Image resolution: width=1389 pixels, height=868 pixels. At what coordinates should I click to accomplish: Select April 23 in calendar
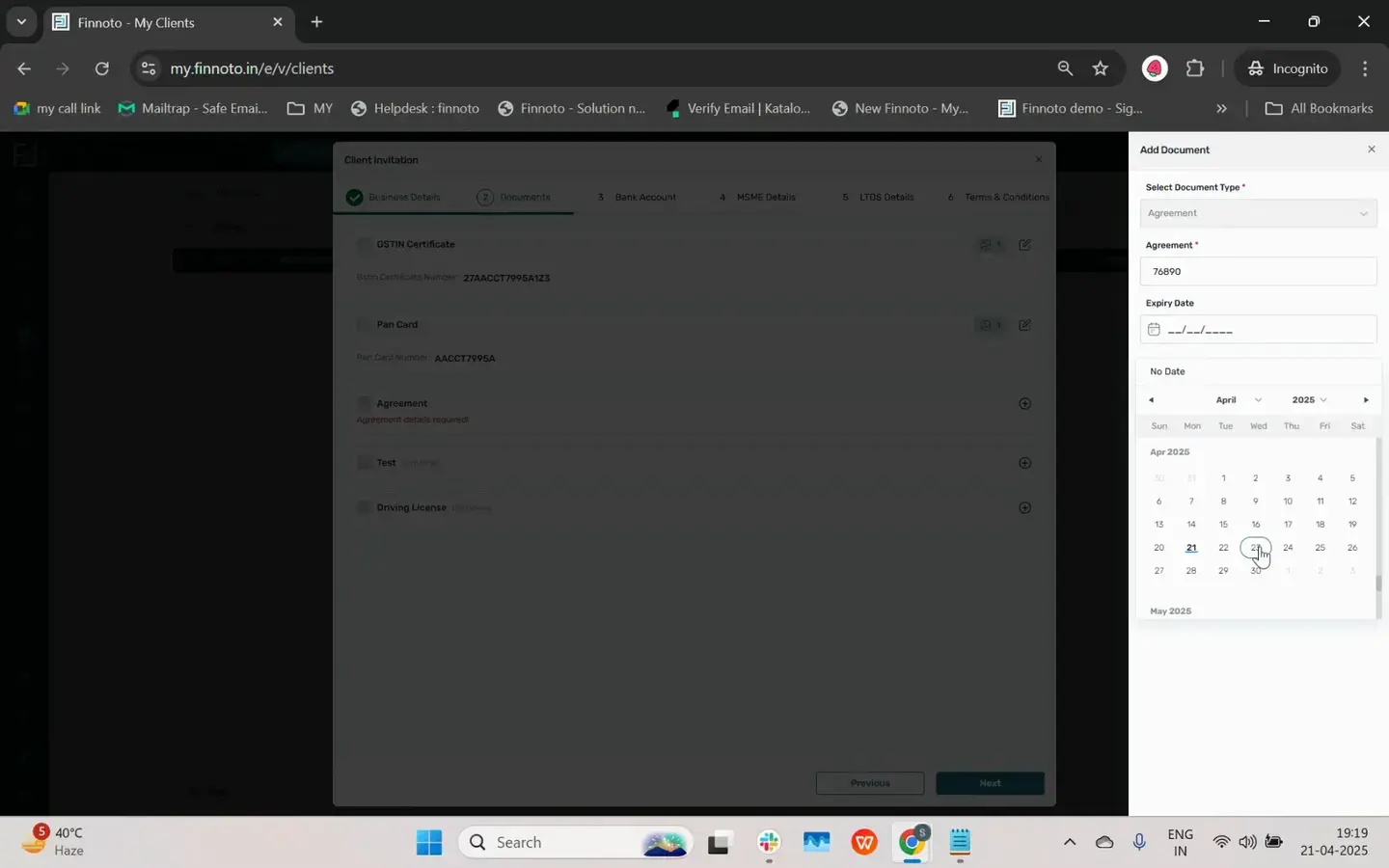coord(1256,548)
